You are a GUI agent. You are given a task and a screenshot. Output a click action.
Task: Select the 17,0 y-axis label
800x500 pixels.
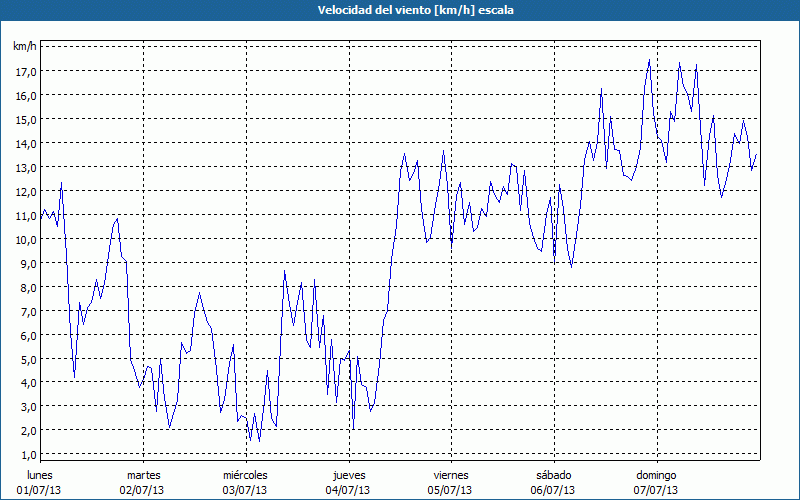tap(25, 72)
